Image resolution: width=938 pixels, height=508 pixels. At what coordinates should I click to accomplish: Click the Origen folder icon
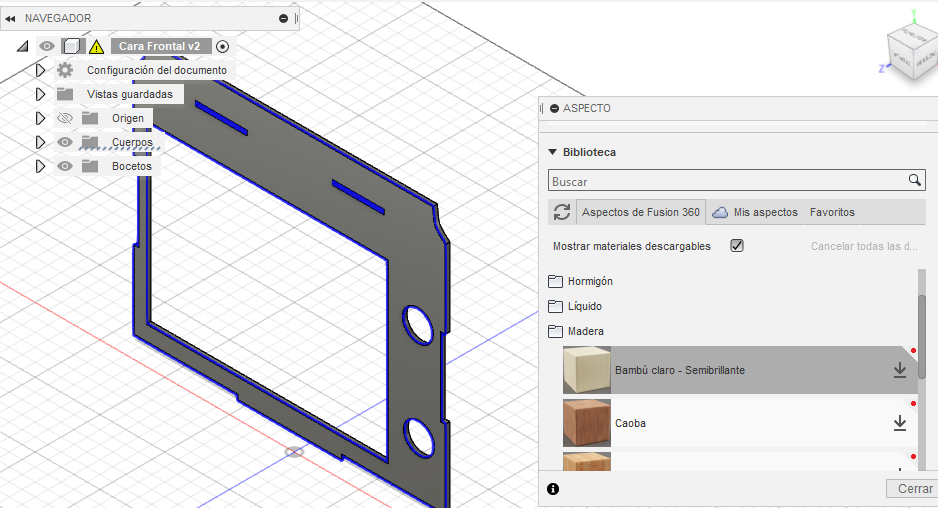pos(90,118)
